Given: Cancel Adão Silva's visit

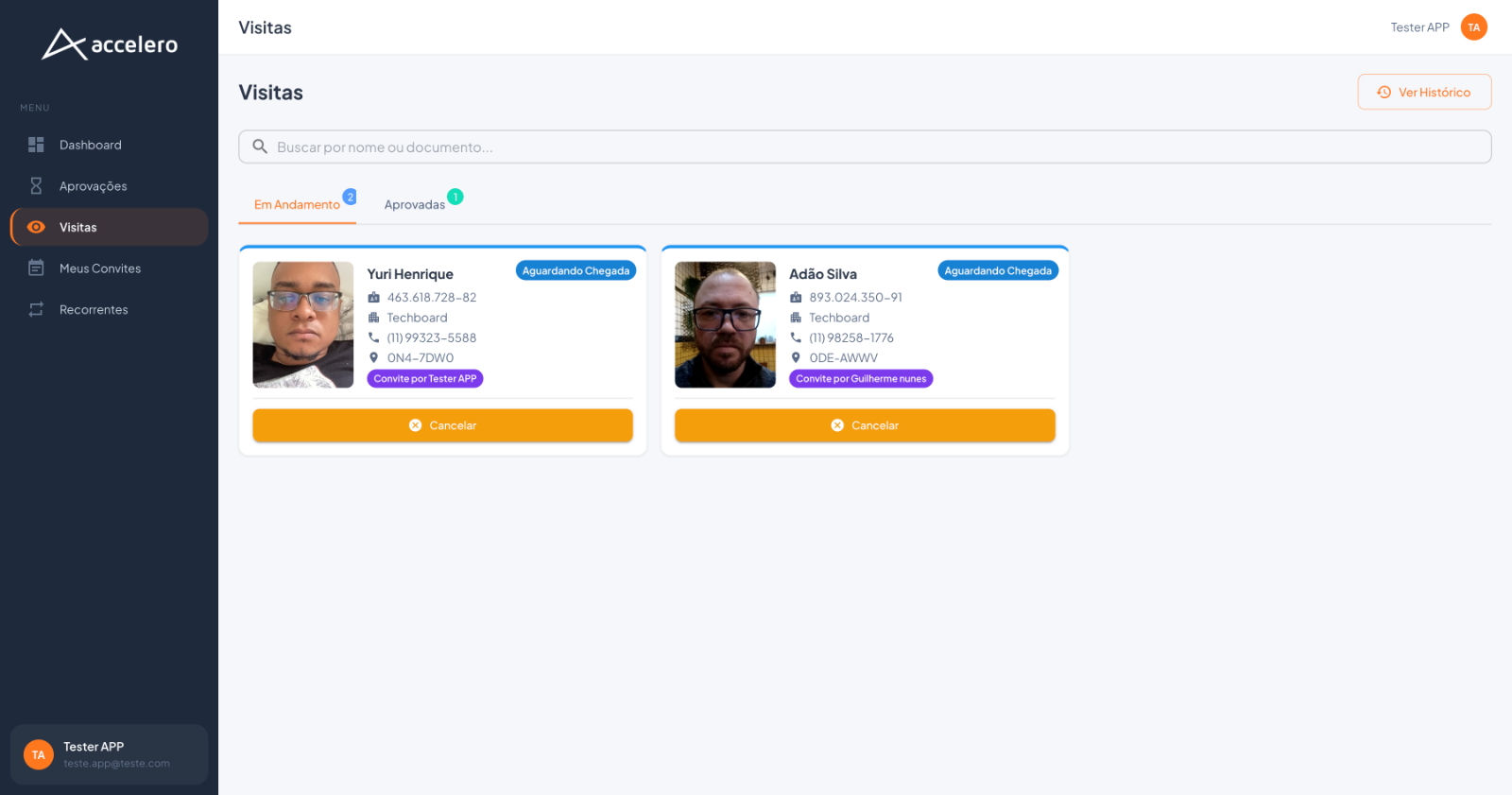Looking at the screenshot, I should pyautogui.click(x=865, y=425).
